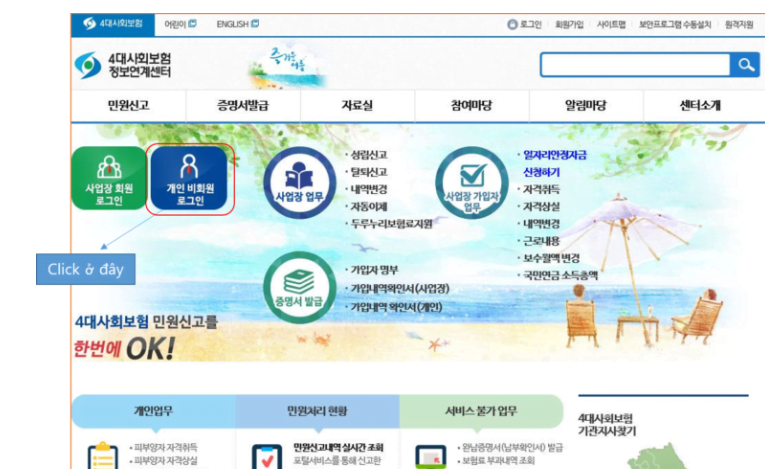Viewport: 765px width, 469px height.
Task: Select 자격상실 under 사업장 가입자 업무
Action: click(x=541, y=207)
